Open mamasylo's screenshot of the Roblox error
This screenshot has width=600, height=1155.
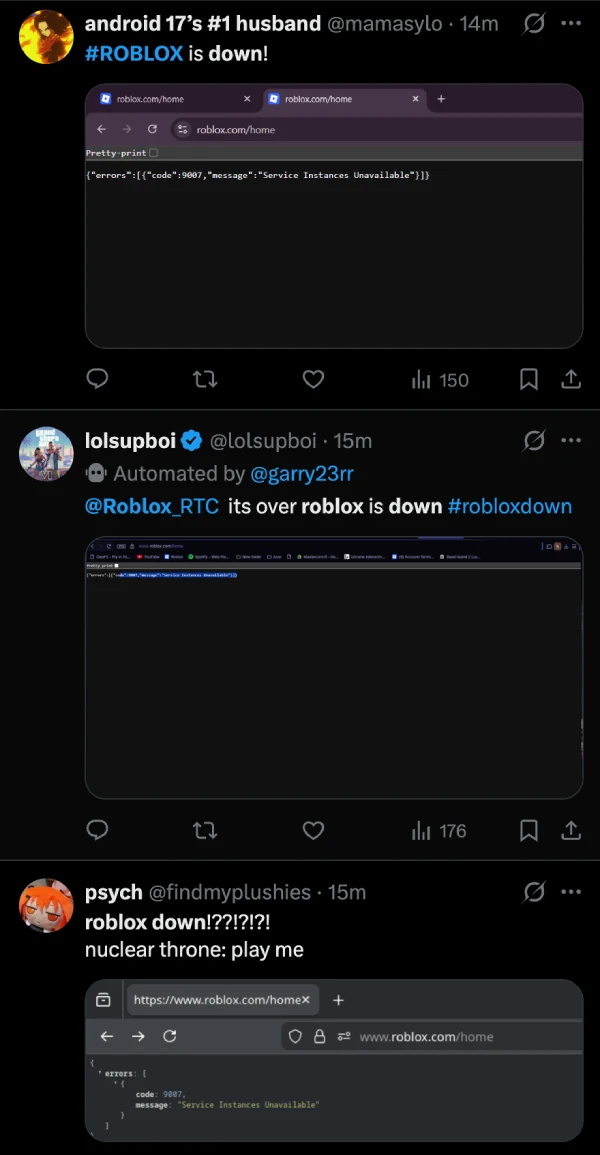(x=333, y=216)
